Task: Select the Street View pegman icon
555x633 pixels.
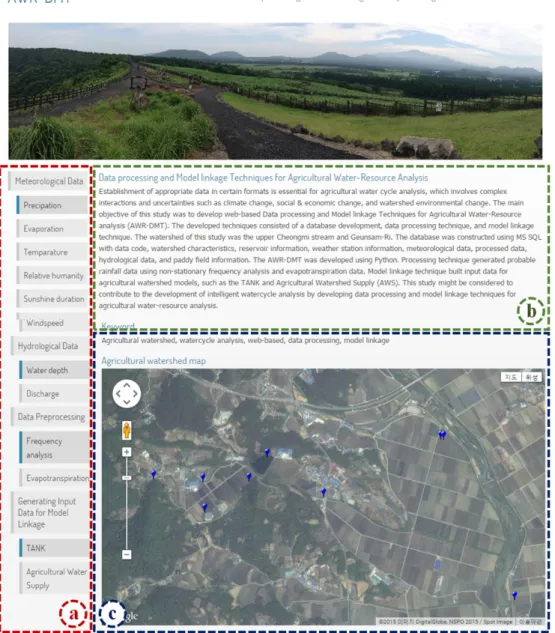Action: (x=127, y=430)
